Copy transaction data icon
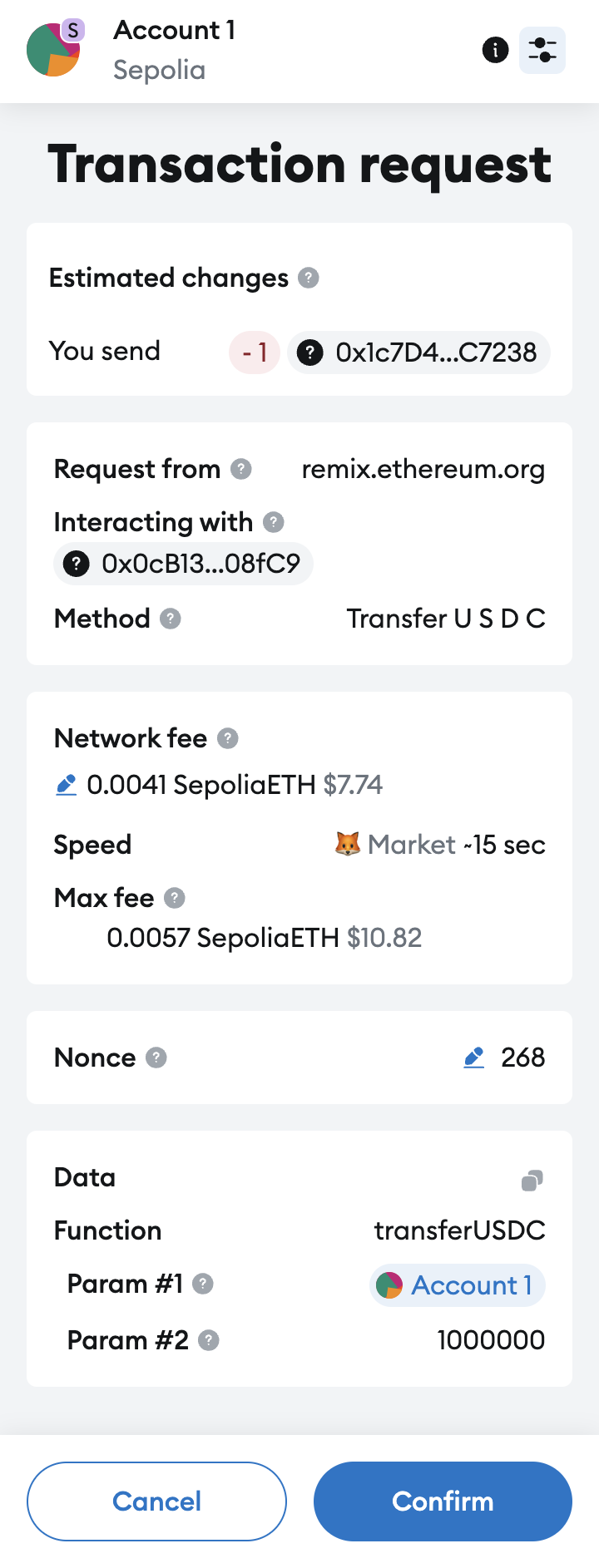The image size is (599, 1568). pos(532,1180)
